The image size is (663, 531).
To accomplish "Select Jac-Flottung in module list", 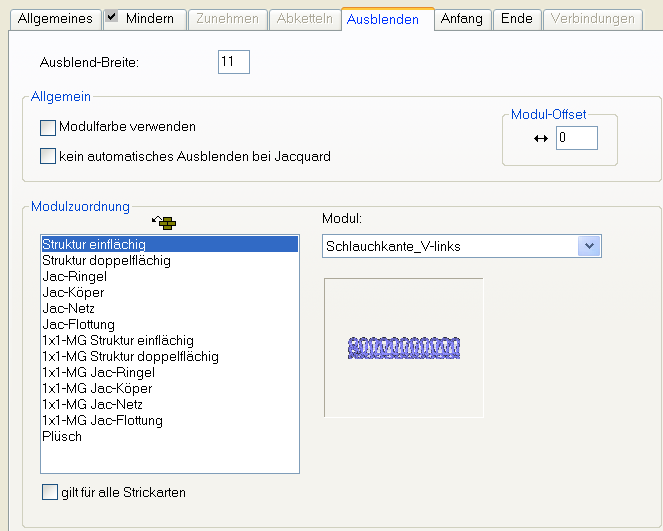I will (x=78, y=325).
